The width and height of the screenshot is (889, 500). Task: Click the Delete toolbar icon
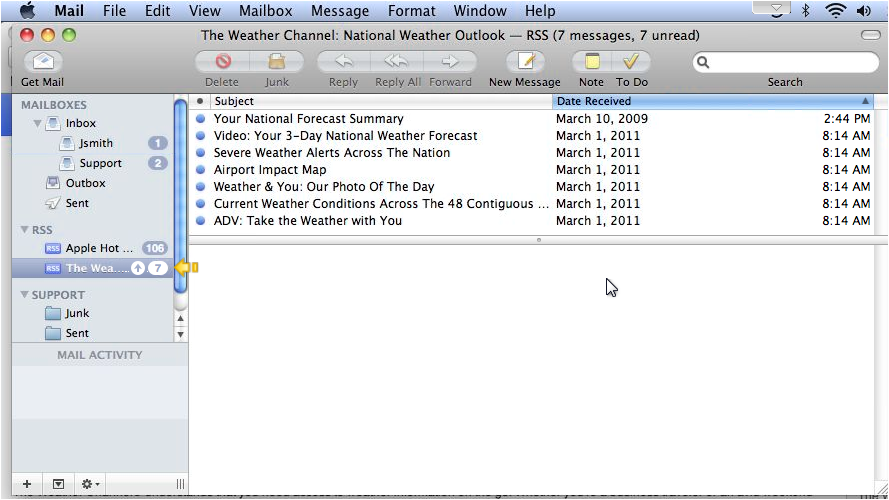[x=222, y=62]
